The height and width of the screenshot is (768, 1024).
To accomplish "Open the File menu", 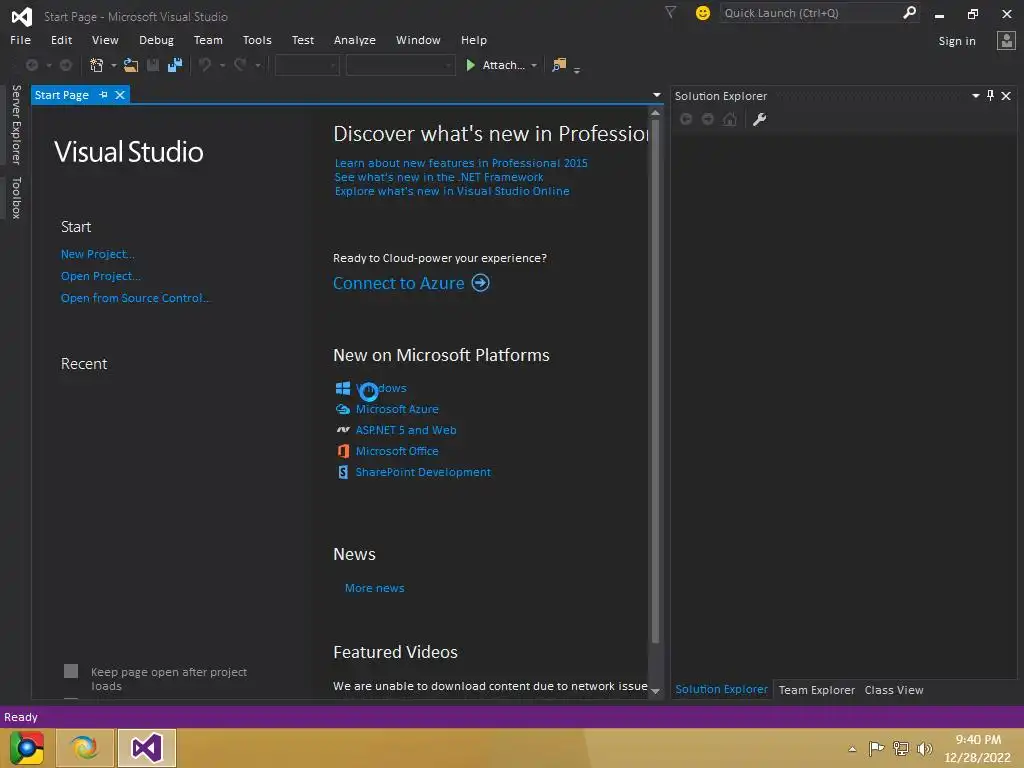I will 20,40.
